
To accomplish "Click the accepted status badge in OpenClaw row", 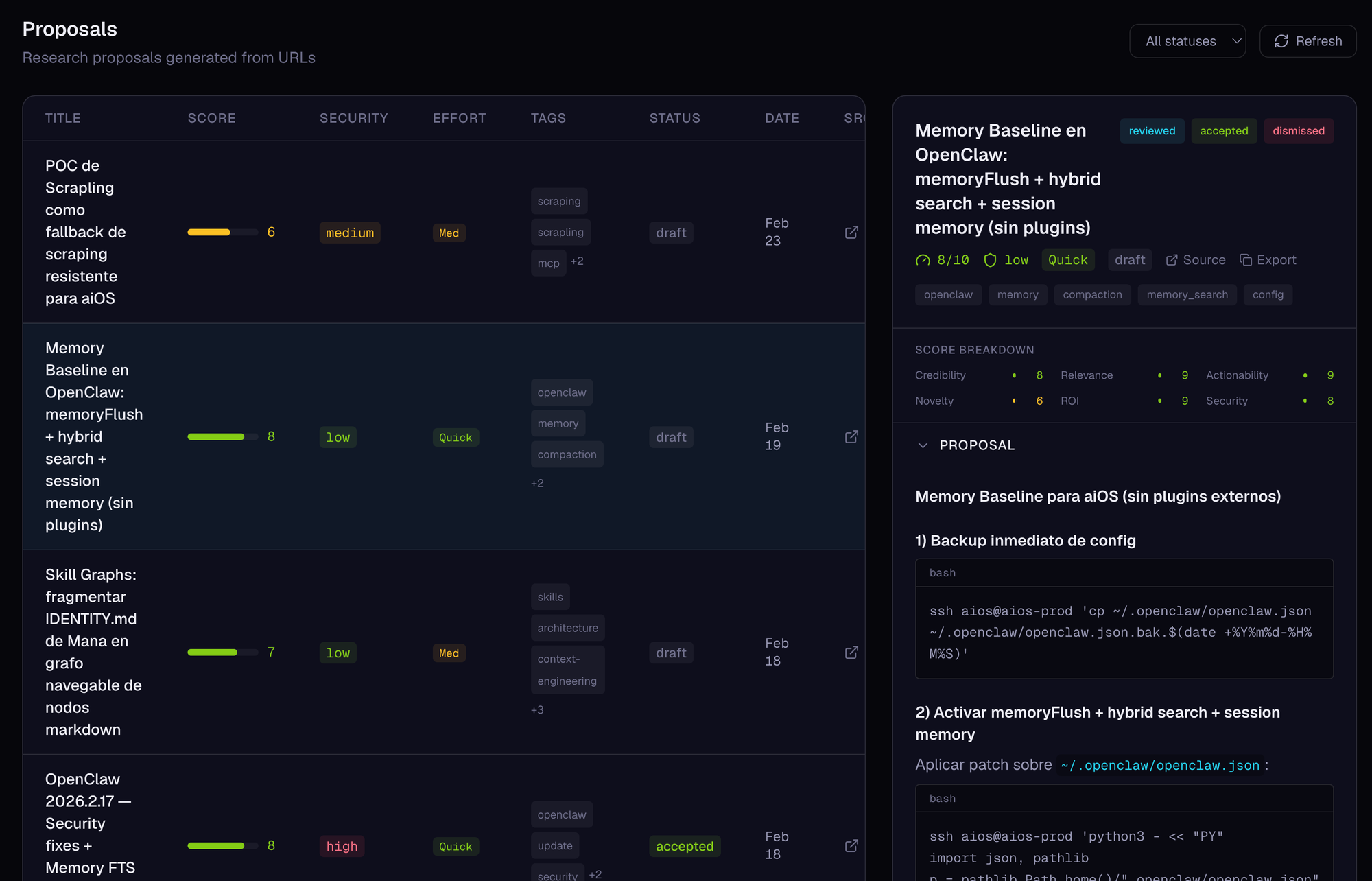I will [684, 847].
